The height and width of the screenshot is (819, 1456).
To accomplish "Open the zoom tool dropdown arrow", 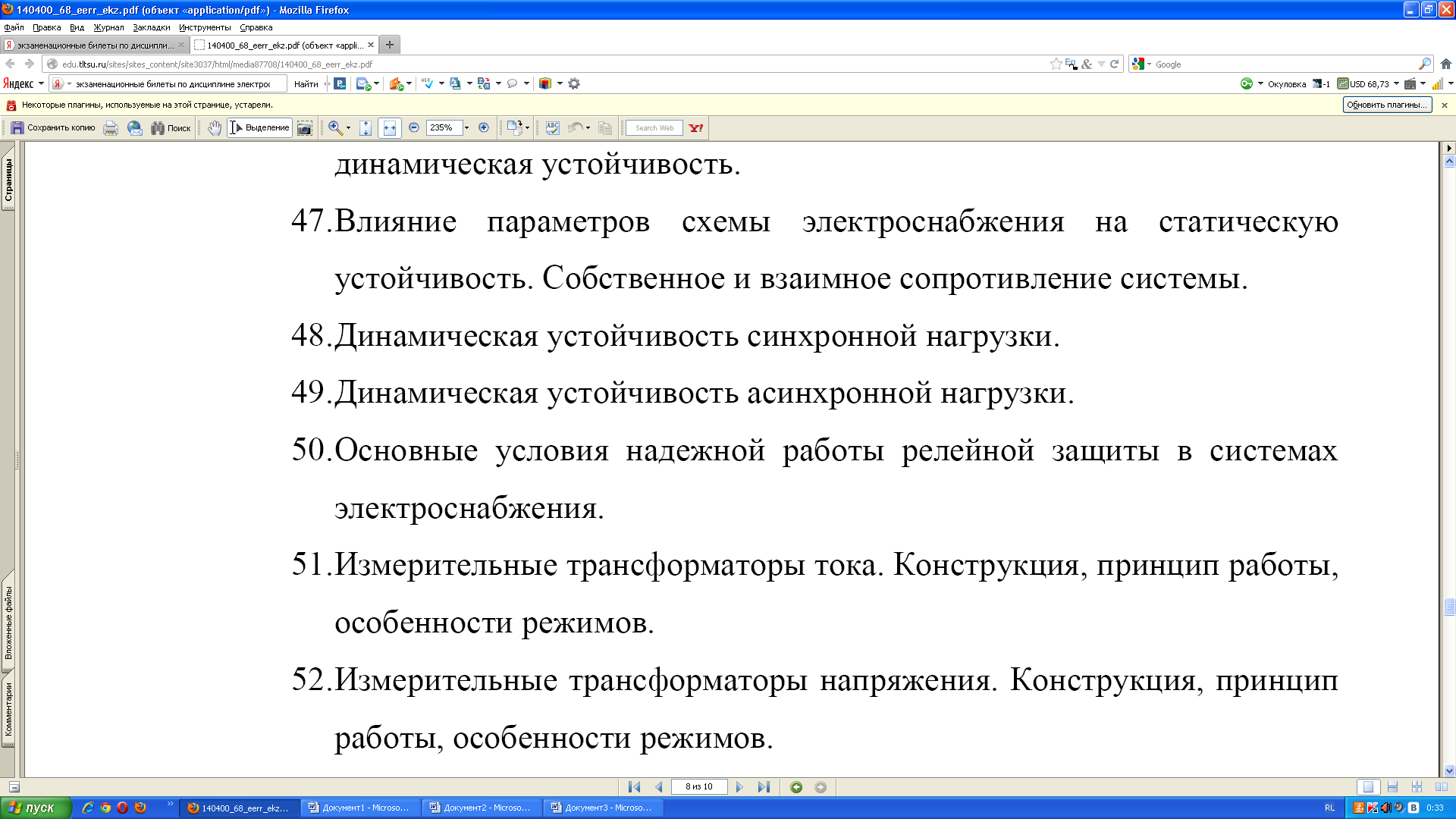I will (349, 128).
